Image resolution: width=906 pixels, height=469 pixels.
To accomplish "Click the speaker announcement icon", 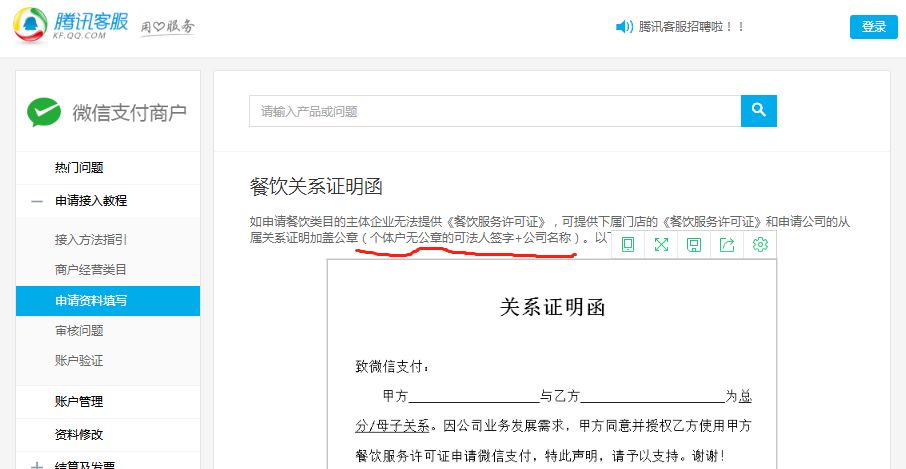I will click(624, 27).
